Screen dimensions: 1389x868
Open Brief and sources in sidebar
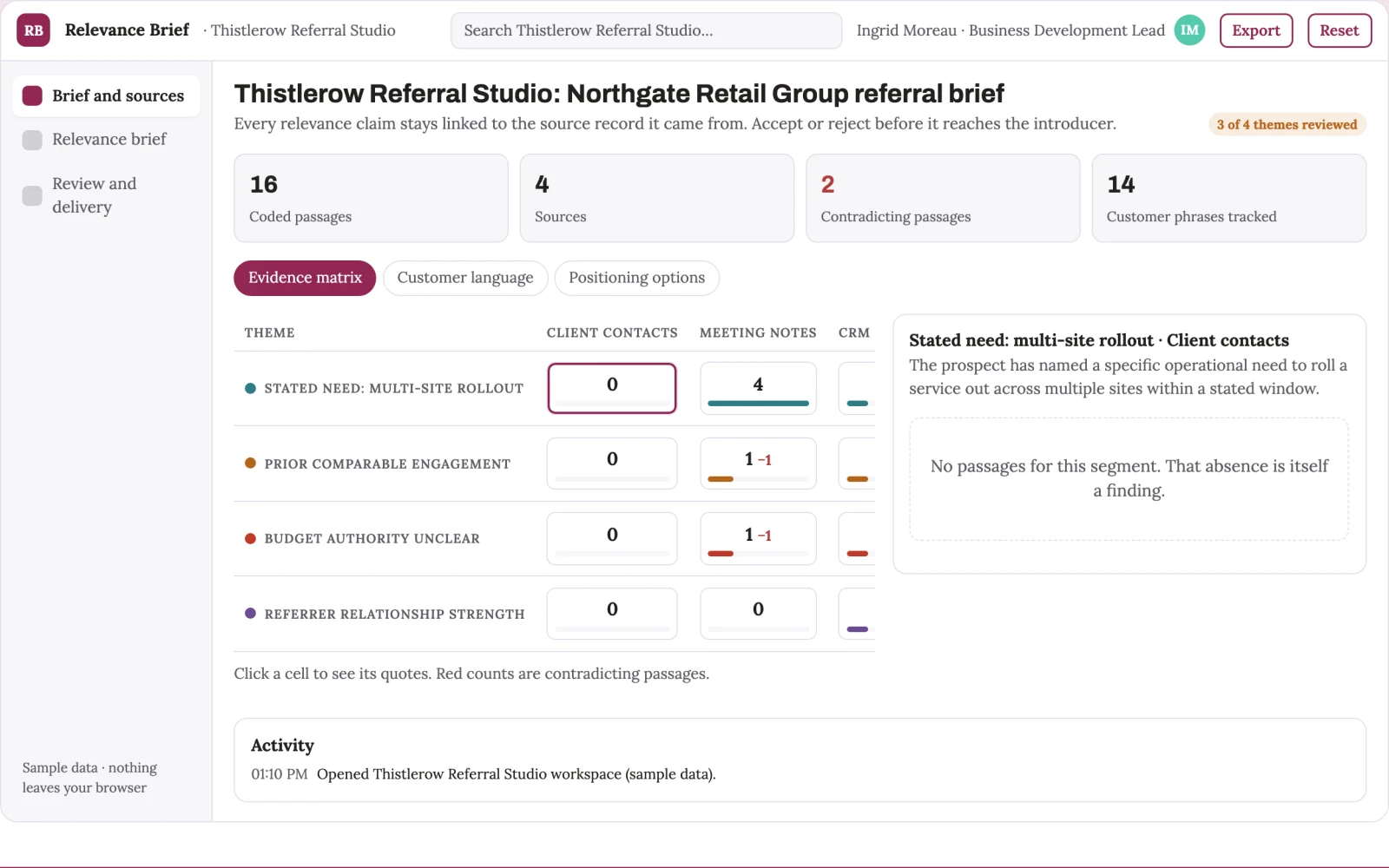[106, 95]
